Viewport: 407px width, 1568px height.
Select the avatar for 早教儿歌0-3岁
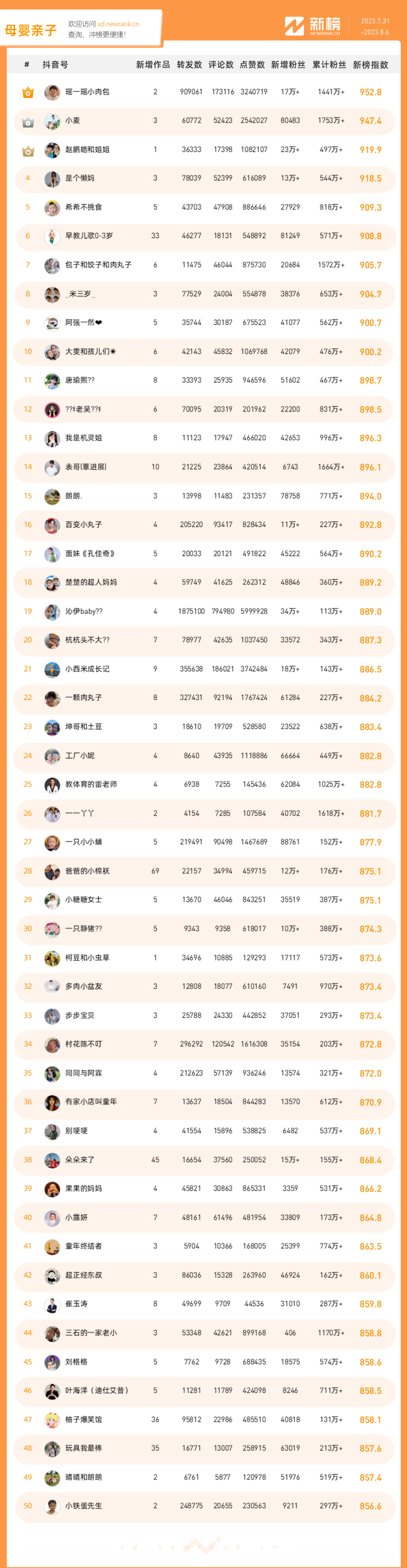52,236
